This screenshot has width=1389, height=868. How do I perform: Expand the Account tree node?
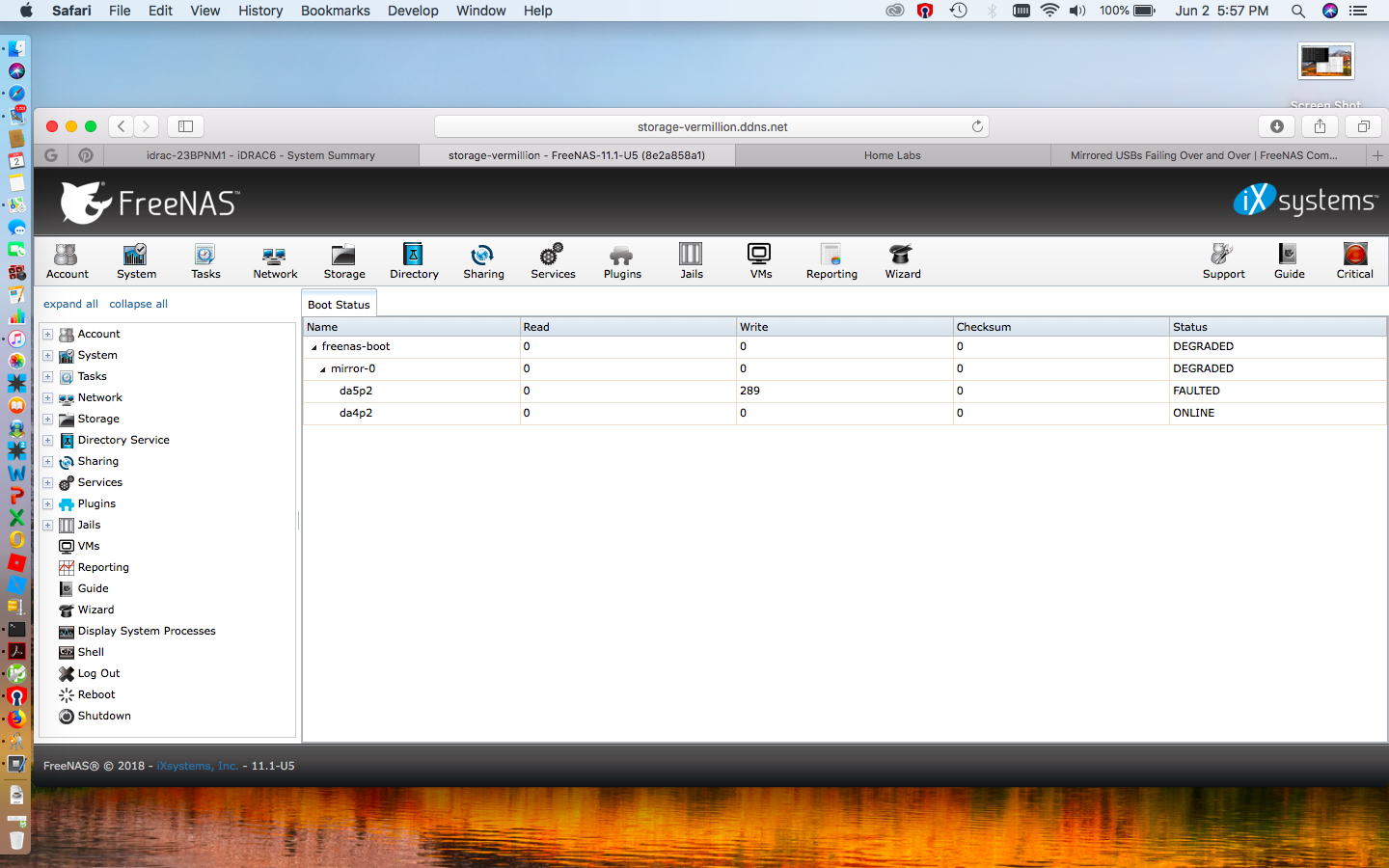point(47,335)
